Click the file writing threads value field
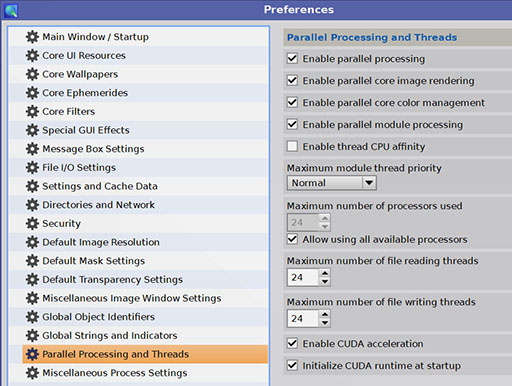 click(303, 319)
